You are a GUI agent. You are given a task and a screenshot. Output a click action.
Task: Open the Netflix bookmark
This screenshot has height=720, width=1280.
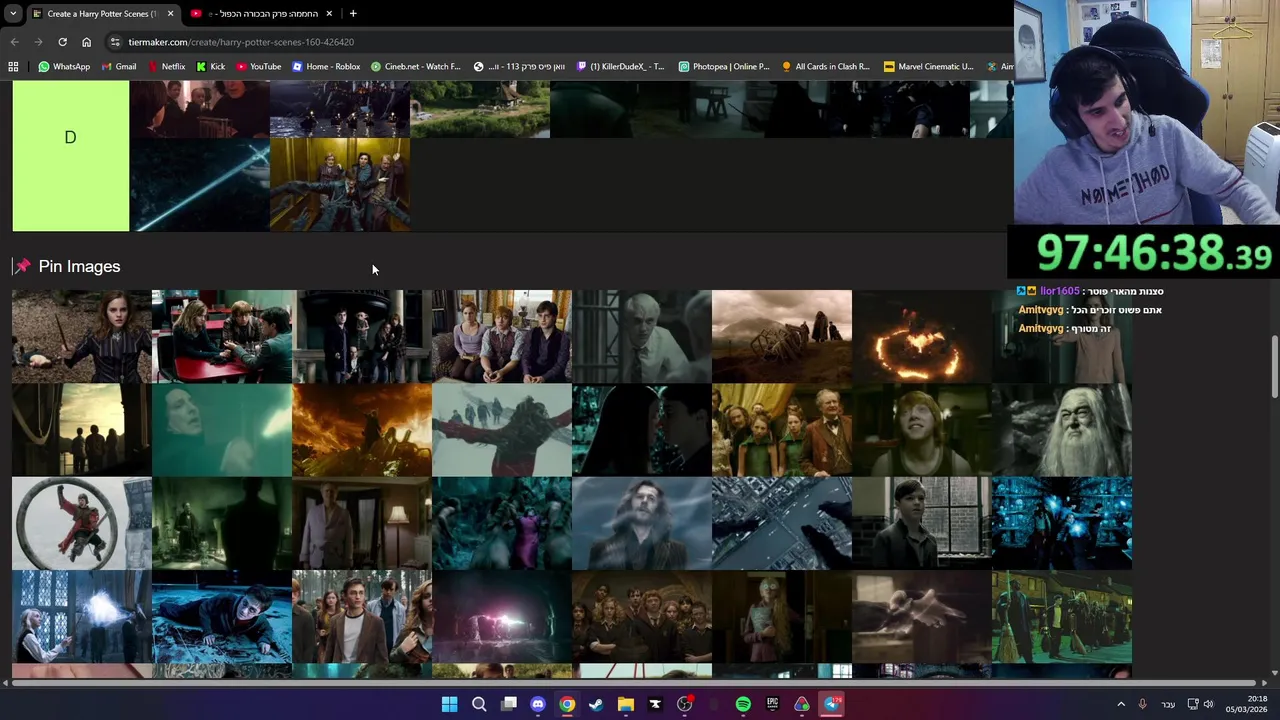coord(165,66)
